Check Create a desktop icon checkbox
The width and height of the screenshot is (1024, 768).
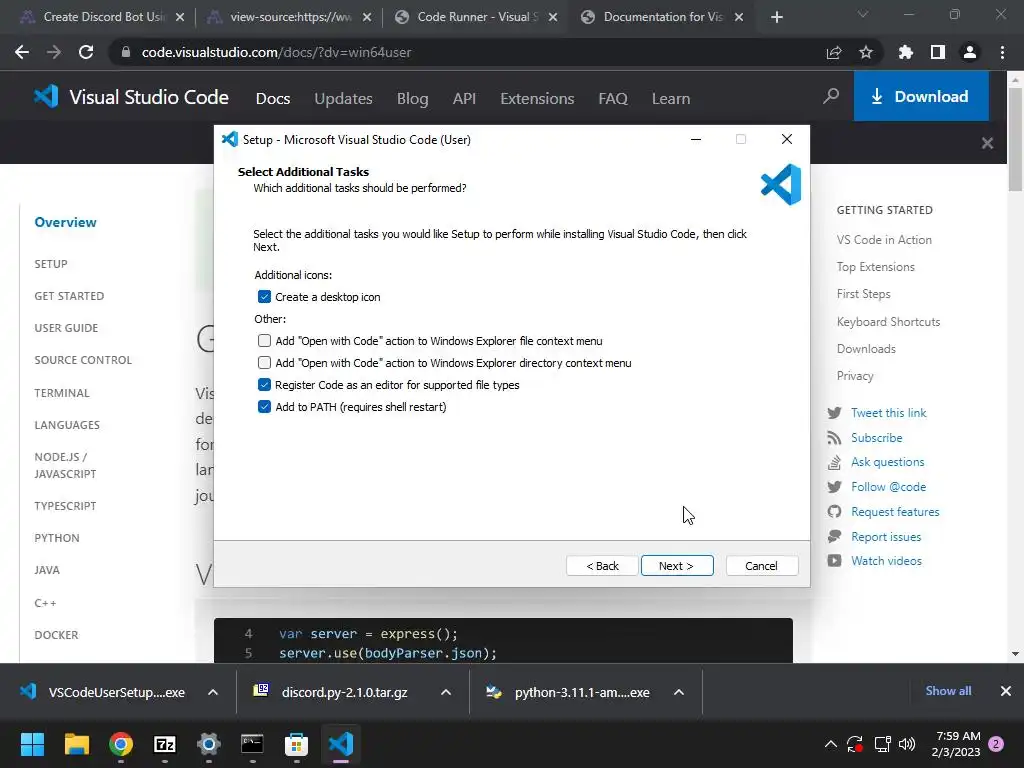[264, 296]
